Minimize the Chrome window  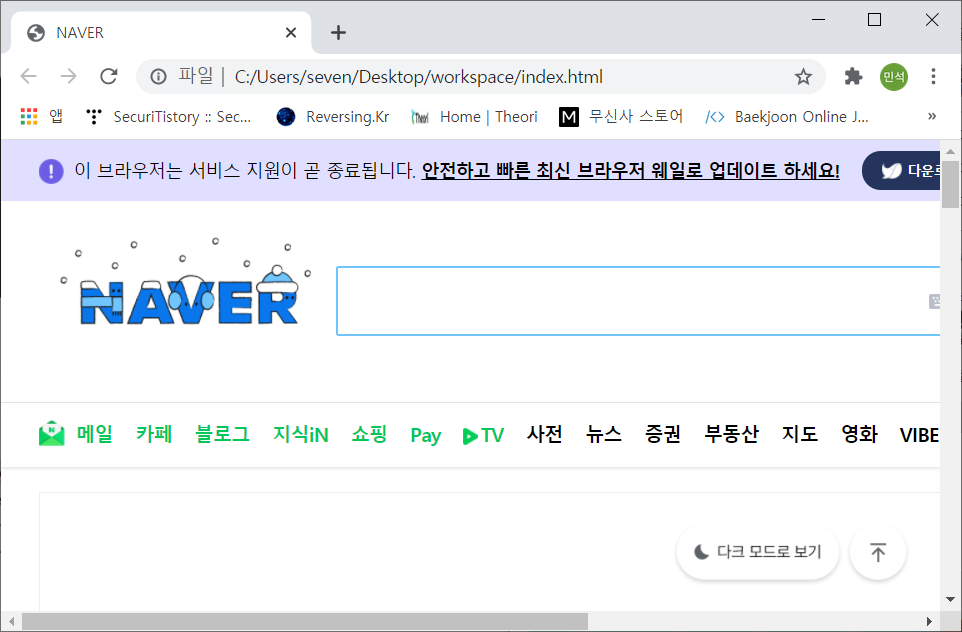click(x=818, y=20)
